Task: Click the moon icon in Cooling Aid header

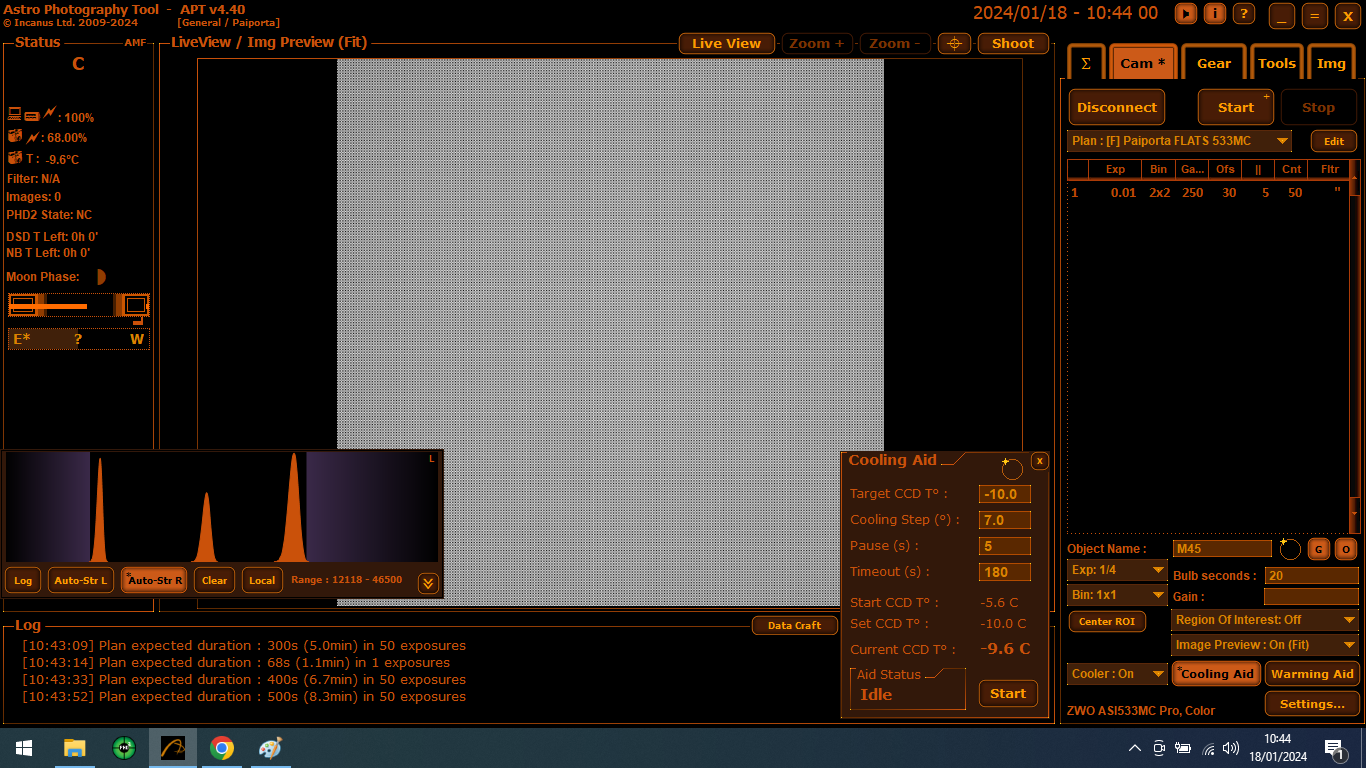Action: tap(1011, 468)
